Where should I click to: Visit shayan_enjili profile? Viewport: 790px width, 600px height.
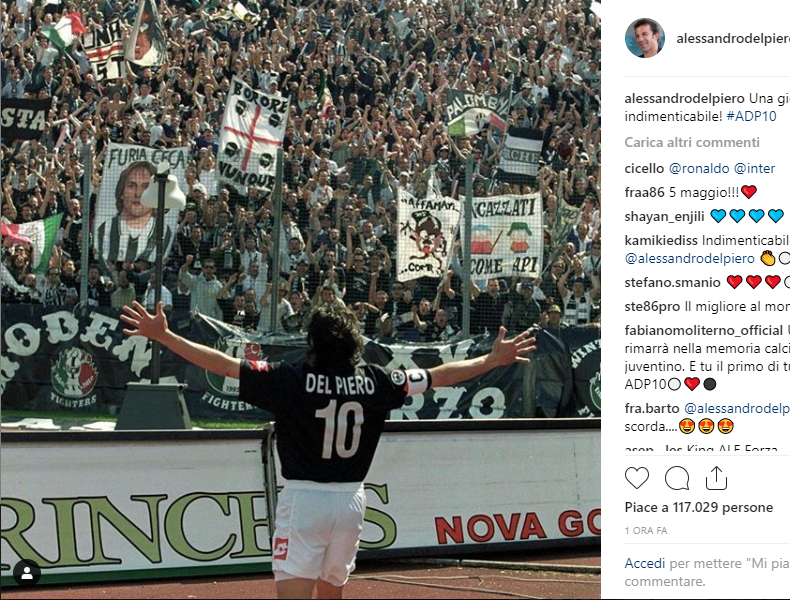(x=664, y=217)
